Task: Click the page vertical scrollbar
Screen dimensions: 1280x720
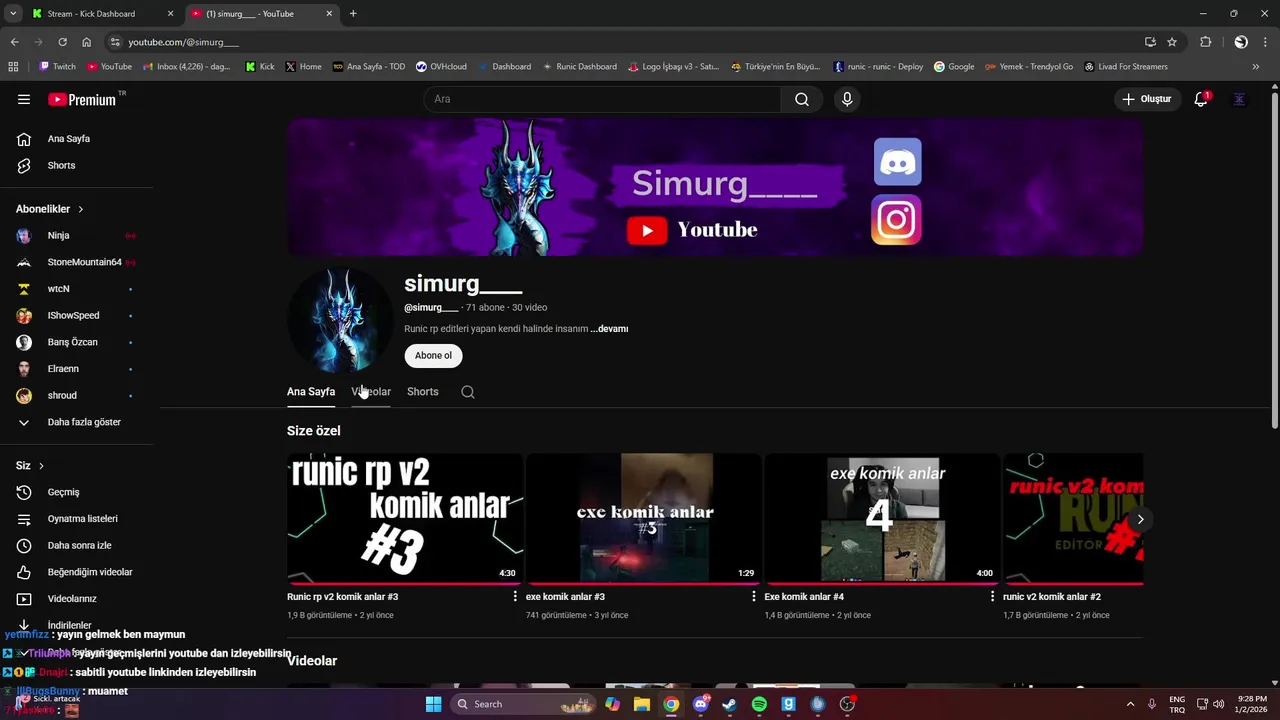Action: coord(1274,260)
